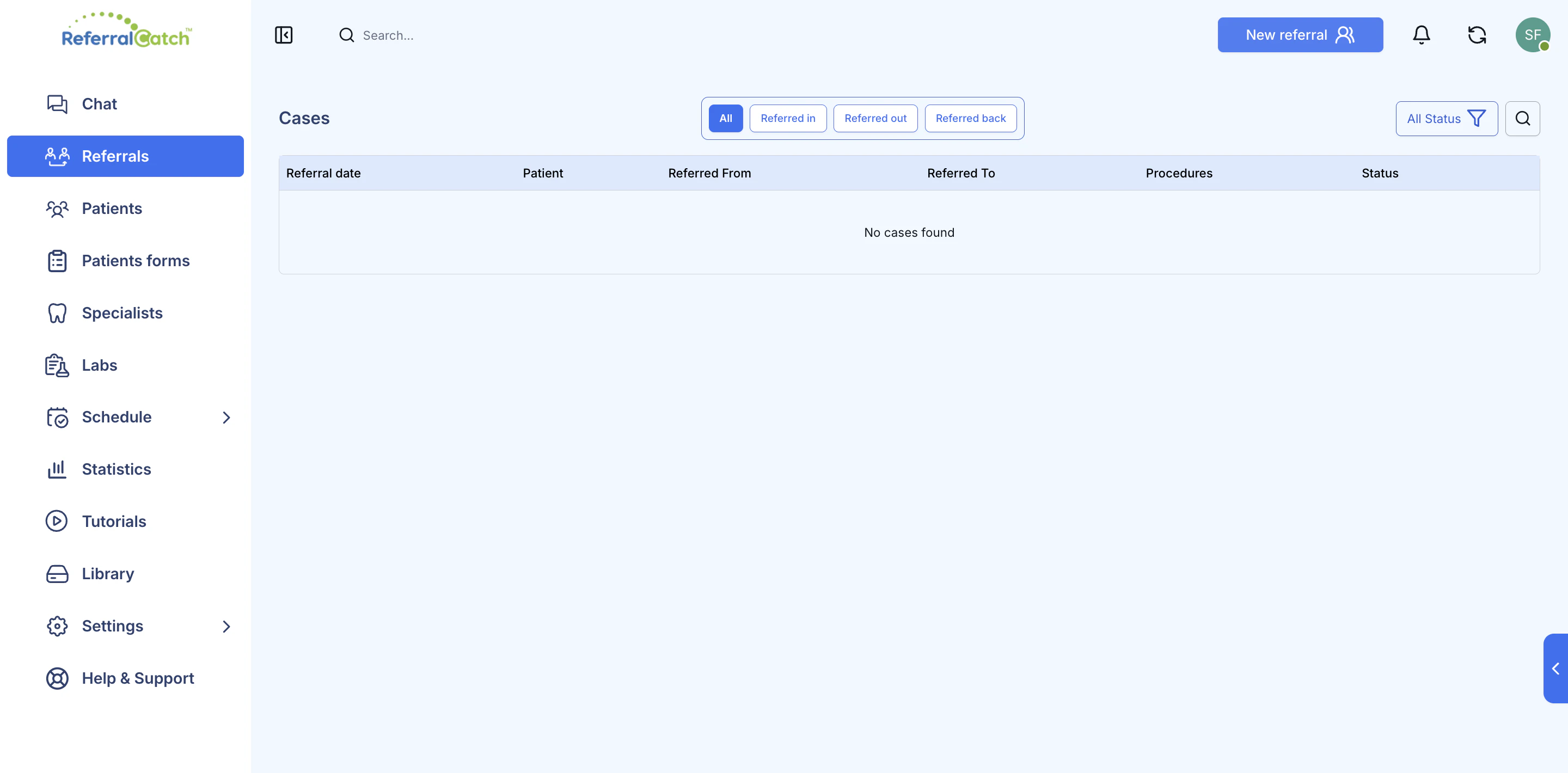Switch to Referred back tab
This screenshot has height=773, width=1568.
click(x=970, y=119)
